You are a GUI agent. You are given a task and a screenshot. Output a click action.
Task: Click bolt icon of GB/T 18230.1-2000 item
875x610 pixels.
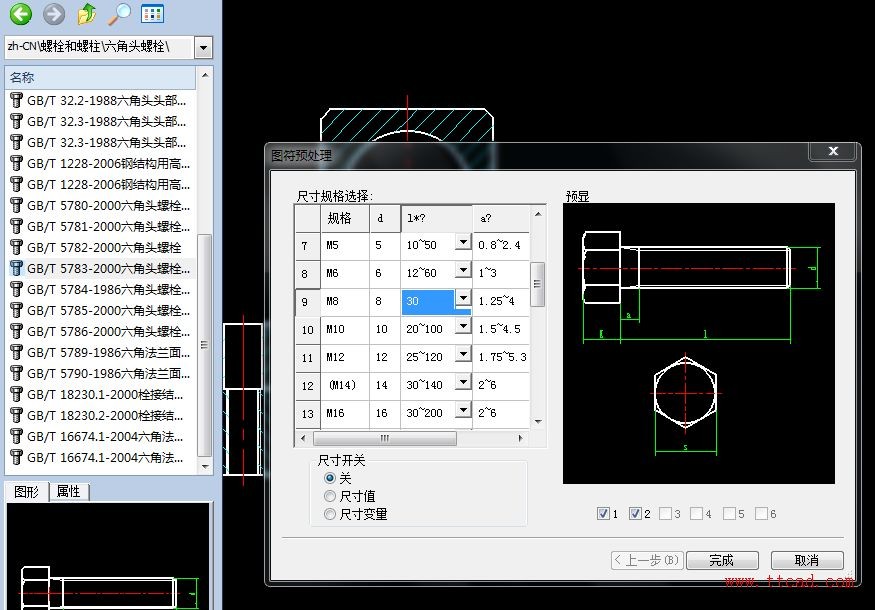(x=16, y=394)
